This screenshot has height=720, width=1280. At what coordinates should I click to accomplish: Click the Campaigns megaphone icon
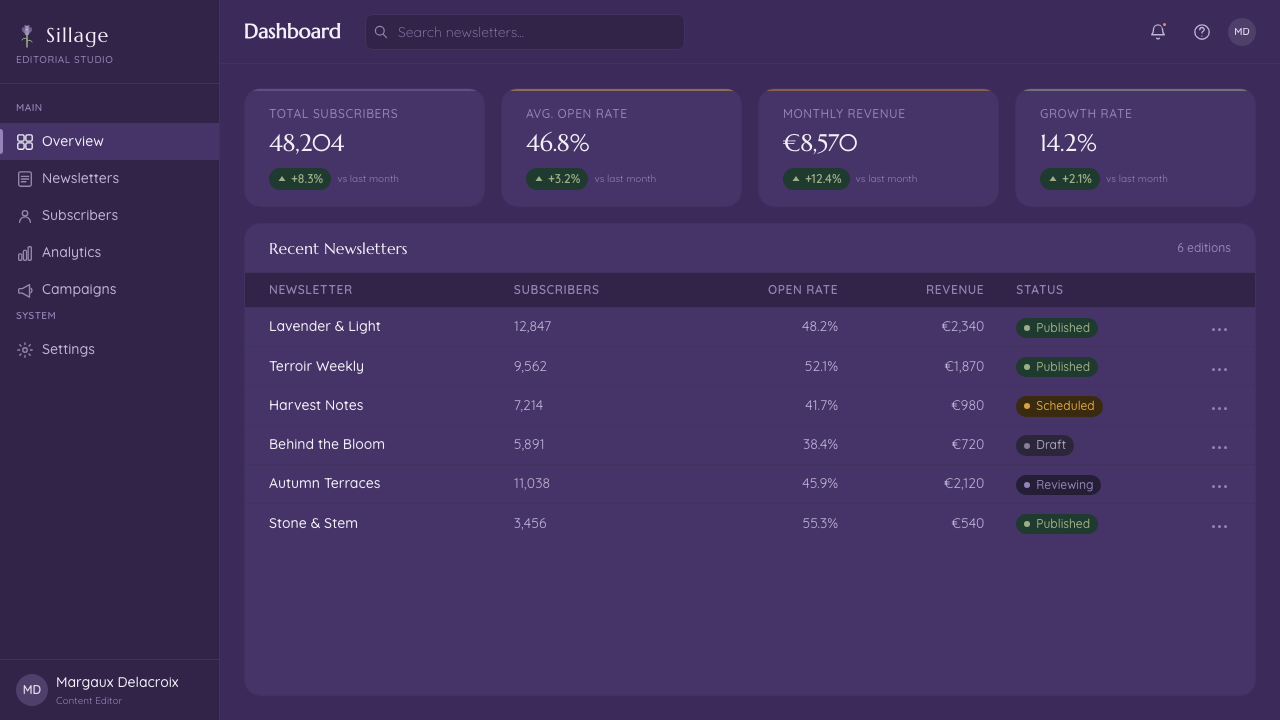pos(25,290)
